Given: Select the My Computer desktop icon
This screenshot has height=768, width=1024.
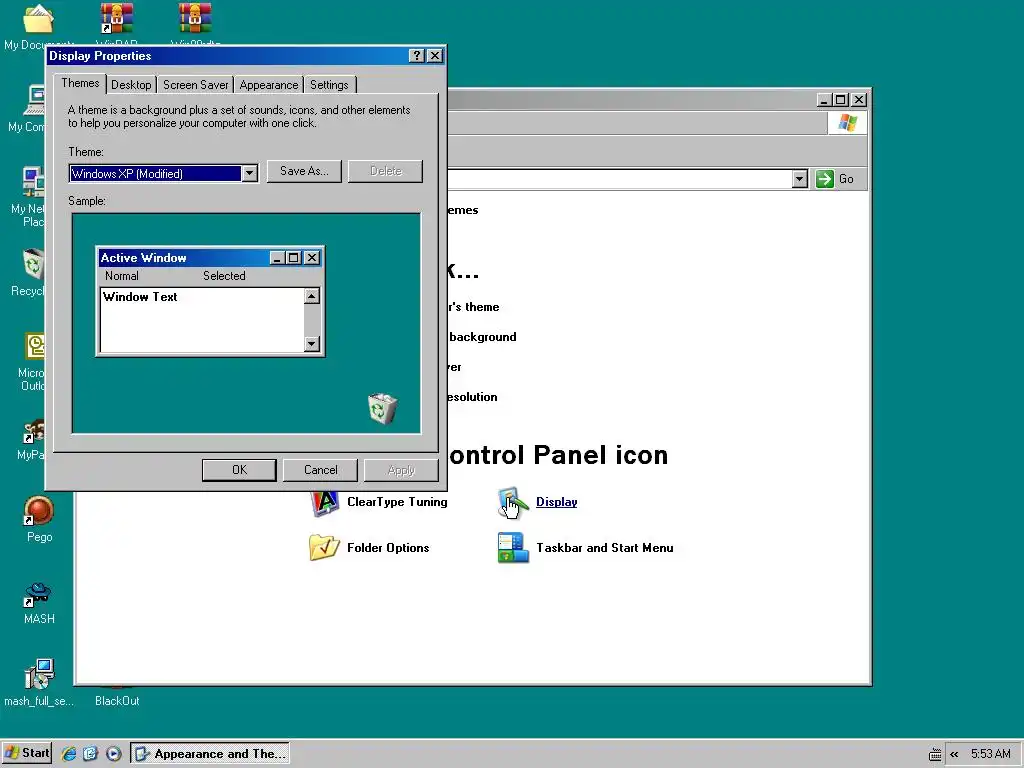Looking at the screenshot, I should tap(34, 101).
